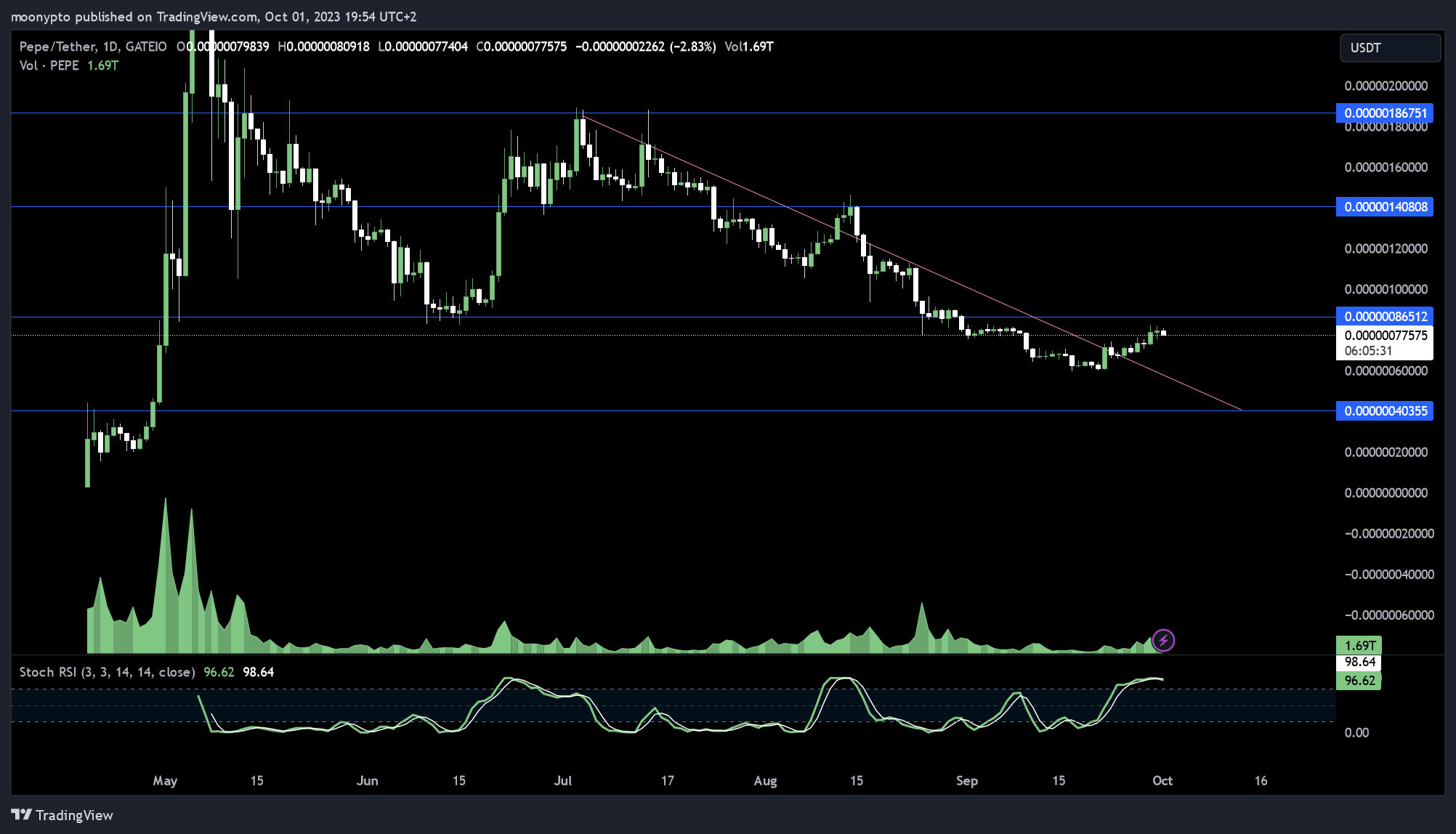
Task: Click the Sep date on the time axis
Action: [x=967, y=781]
